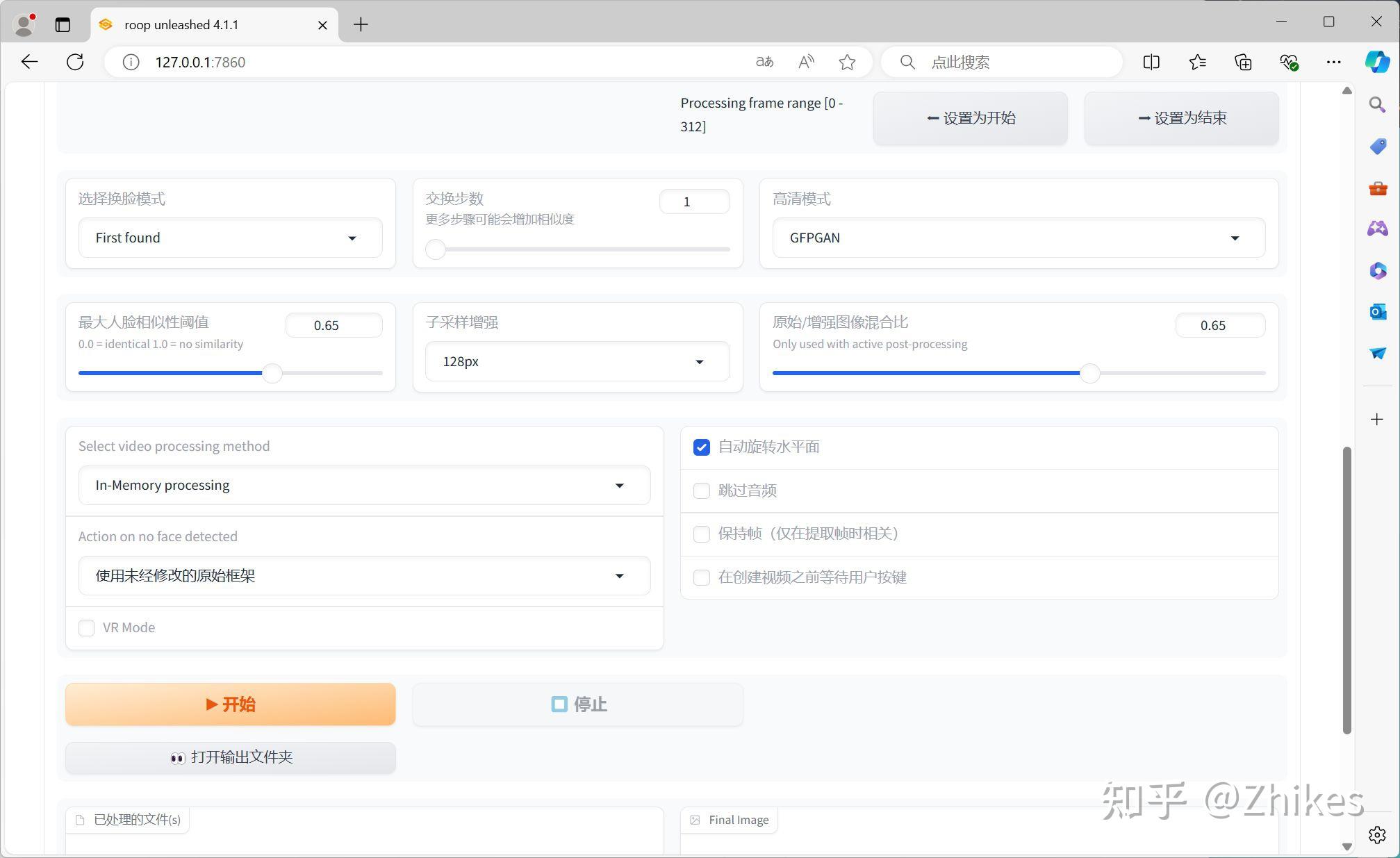Add a sidebar app with plus

tap(1376, 419)
